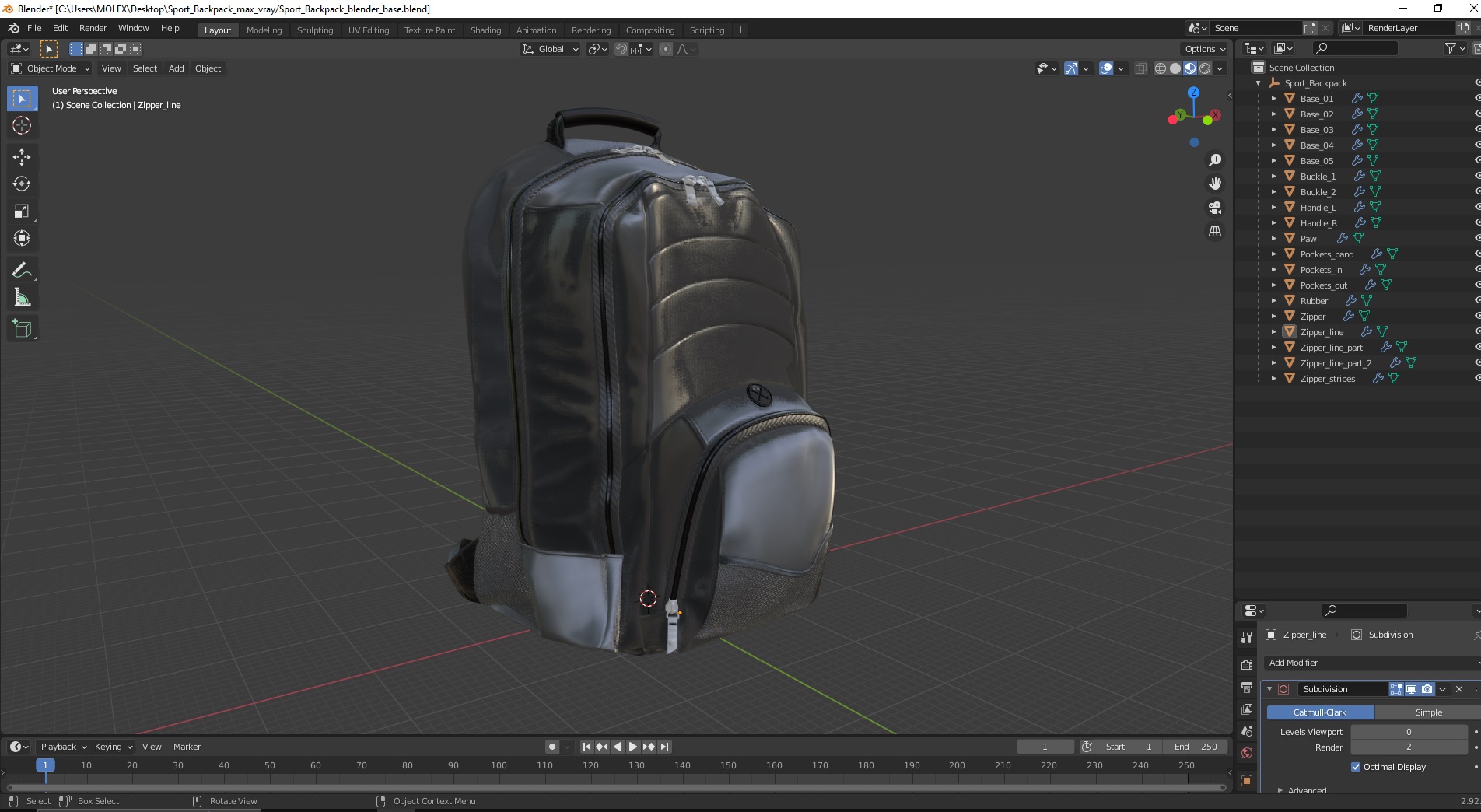1481x812 pixels.
Task: Open the File menu
Action: coord(34,28)
